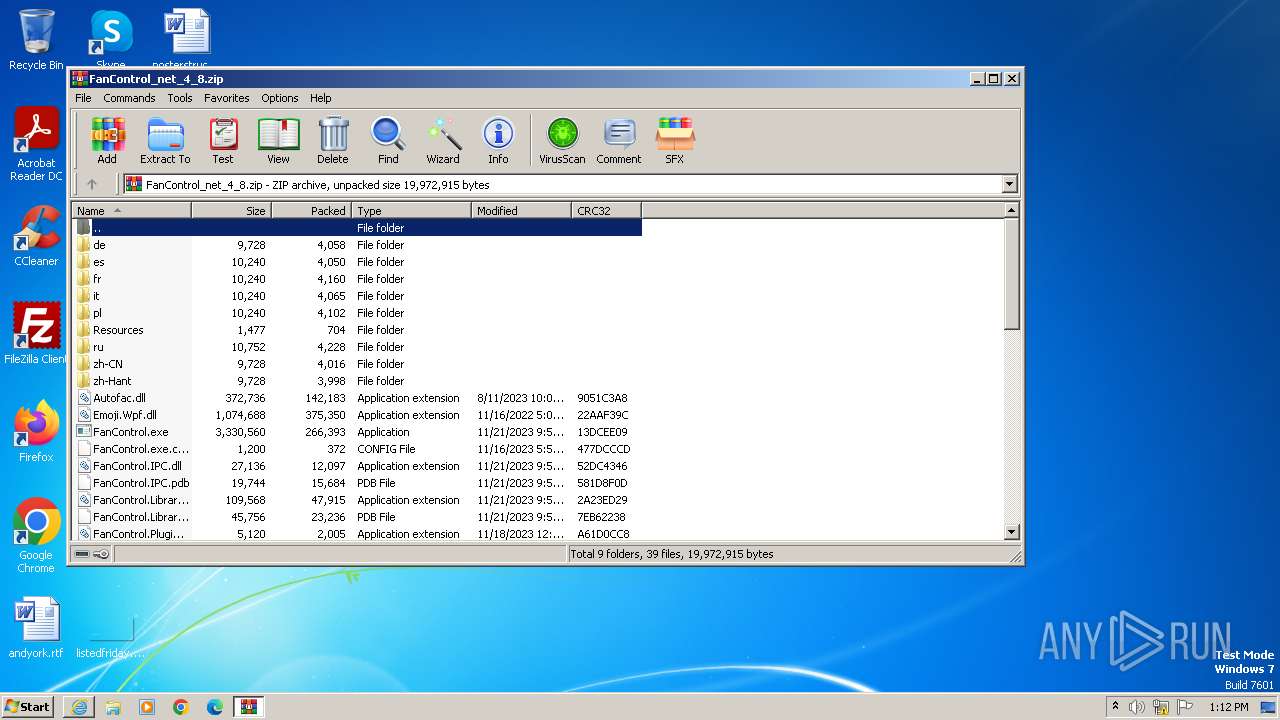Screen dimensions: 1280x720
Task: Click the WinRAR taskbar button
Action: [x=249, y=707]
